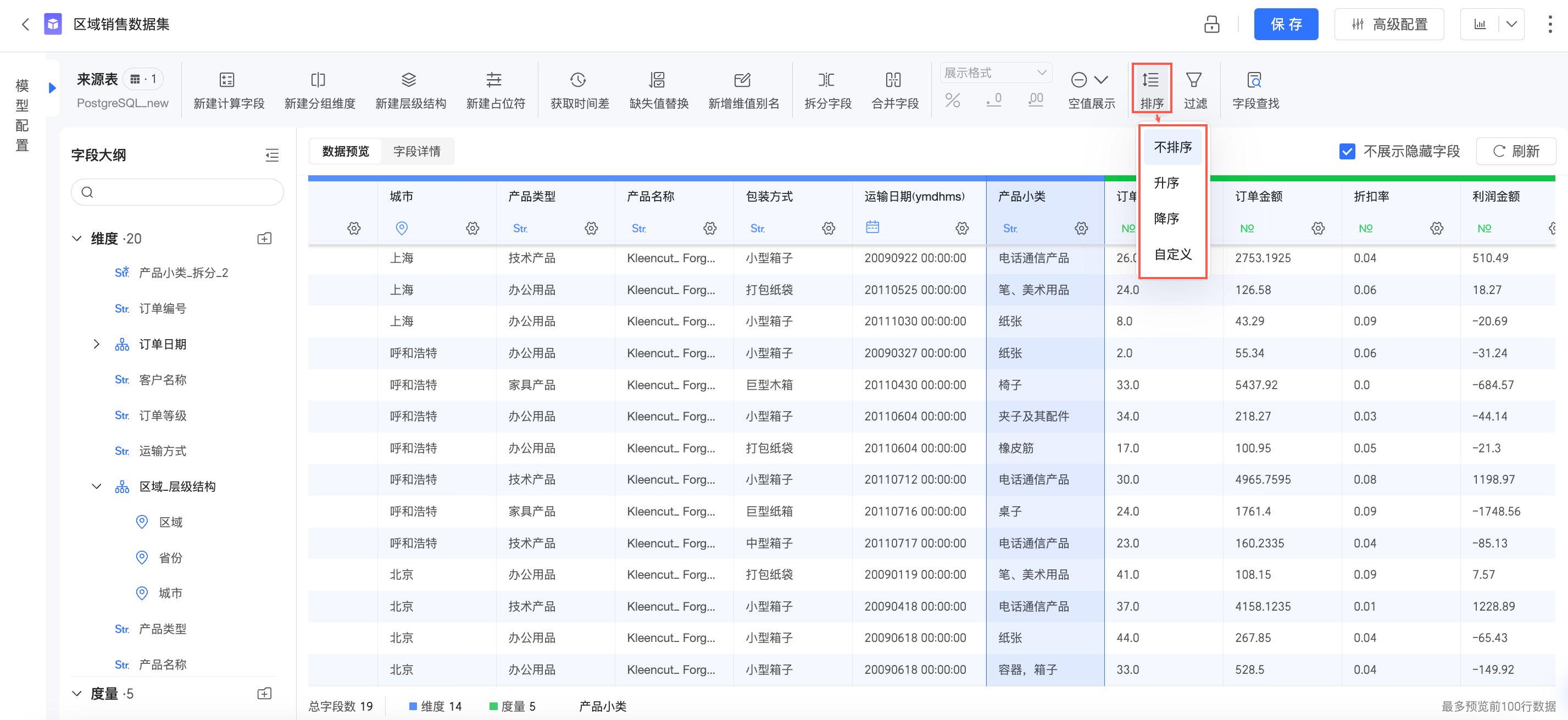The image size is (1568, 720).
Task: Choose 降序 from the sort menu
Action: point(1166,219)
